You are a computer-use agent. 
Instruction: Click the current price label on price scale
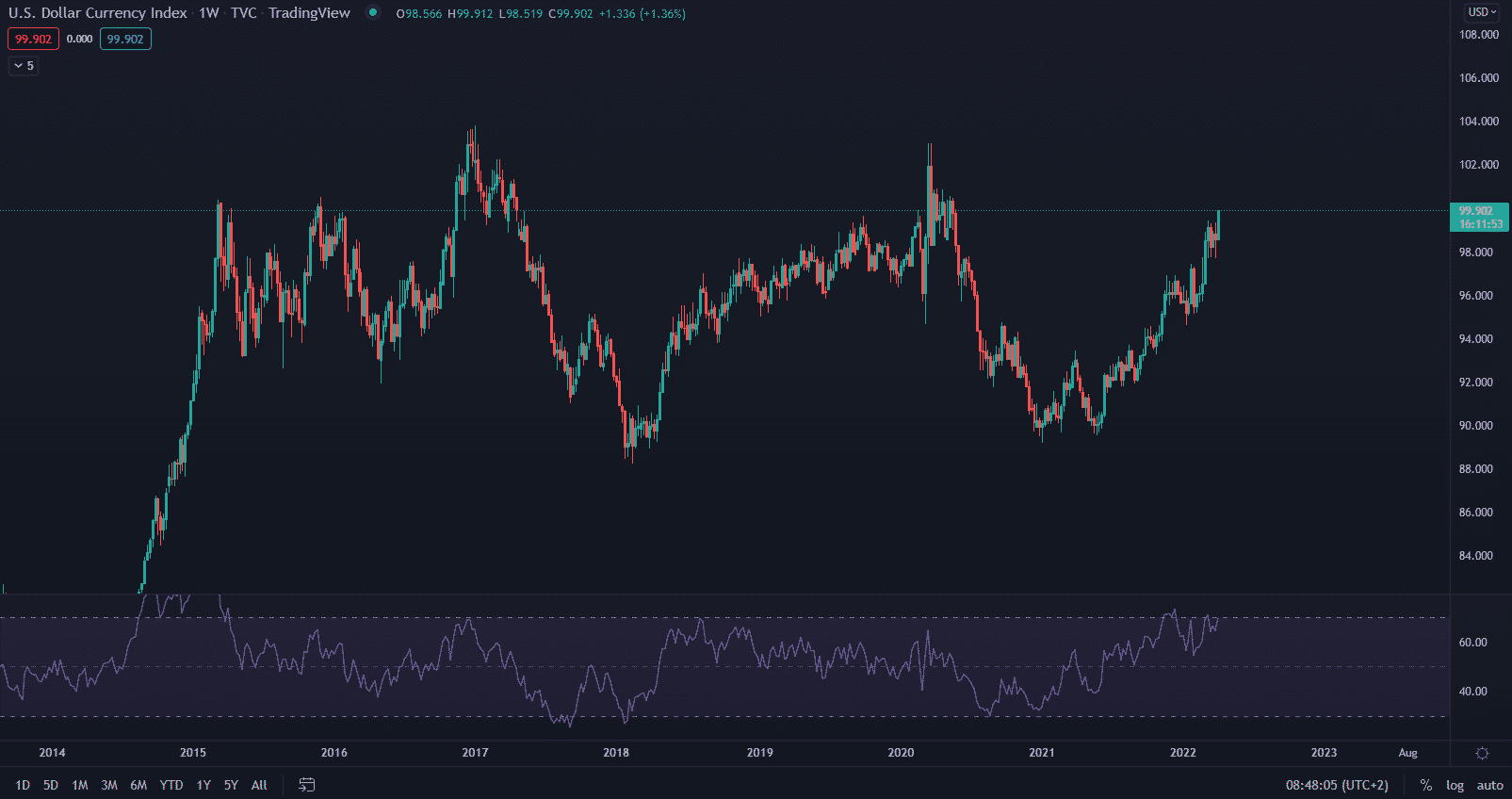(x=1478, y=218)
